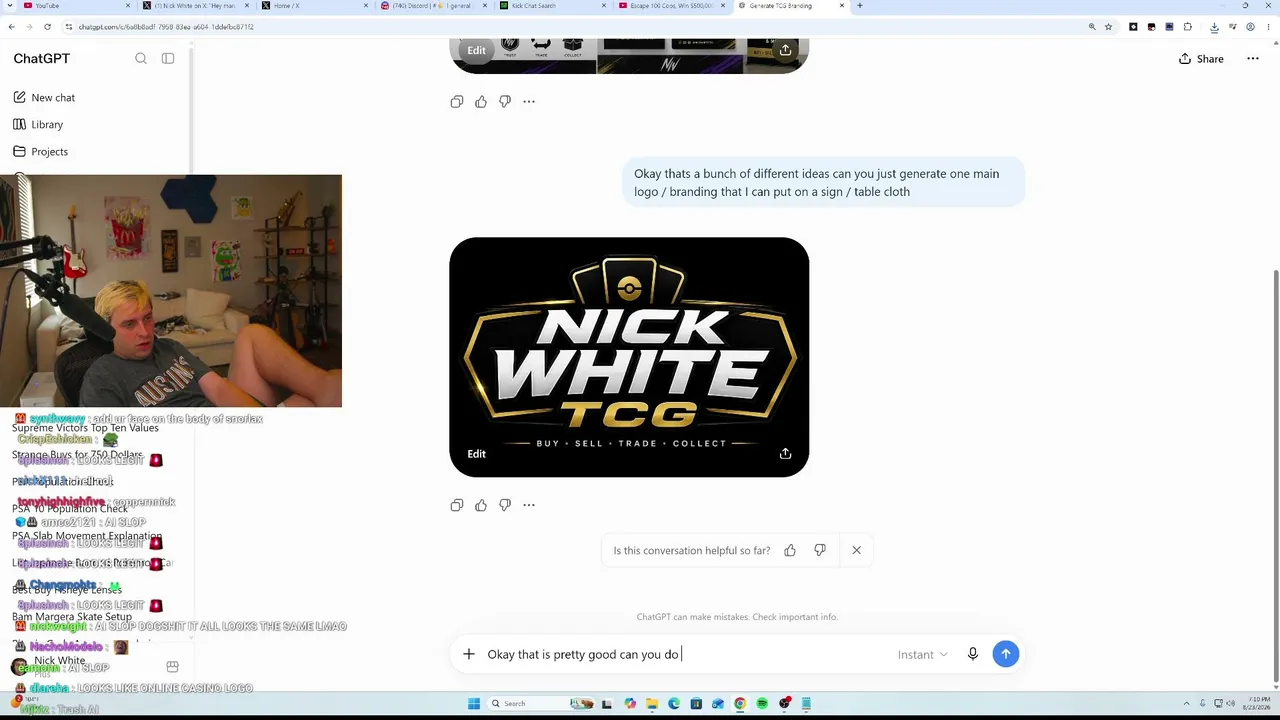1280x720 pixels.
Task: Share this conversation using the Share button
Action: point(1201,59)
